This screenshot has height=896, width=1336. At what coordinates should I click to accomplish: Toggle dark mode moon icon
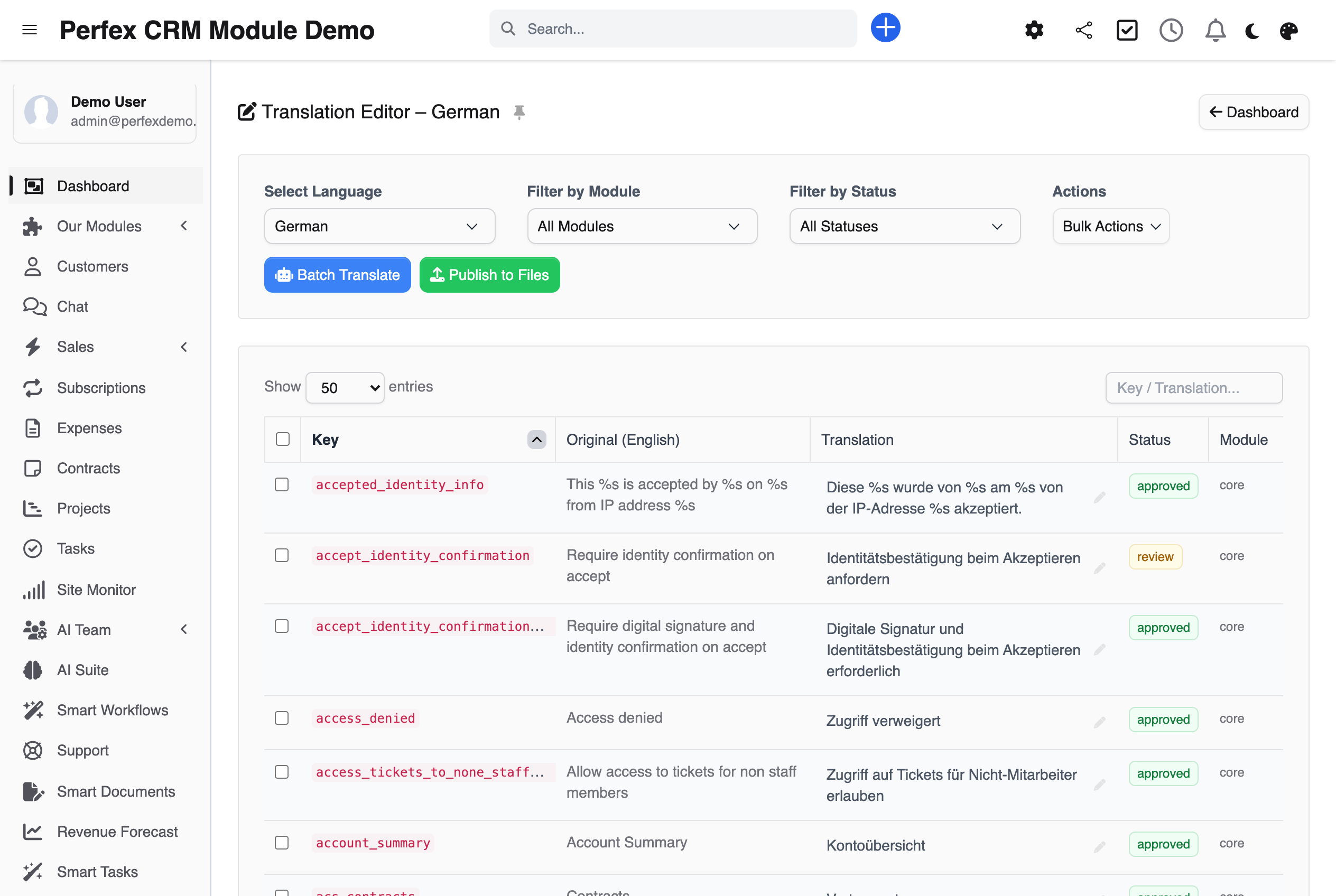coord(1252,30)
